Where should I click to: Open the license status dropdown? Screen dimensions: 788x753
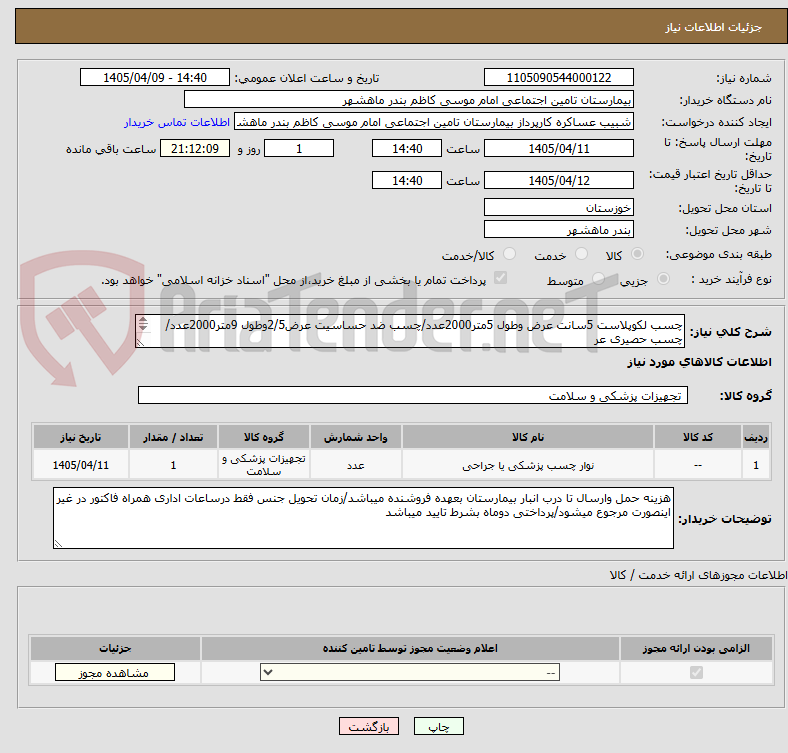coord(410,673)
